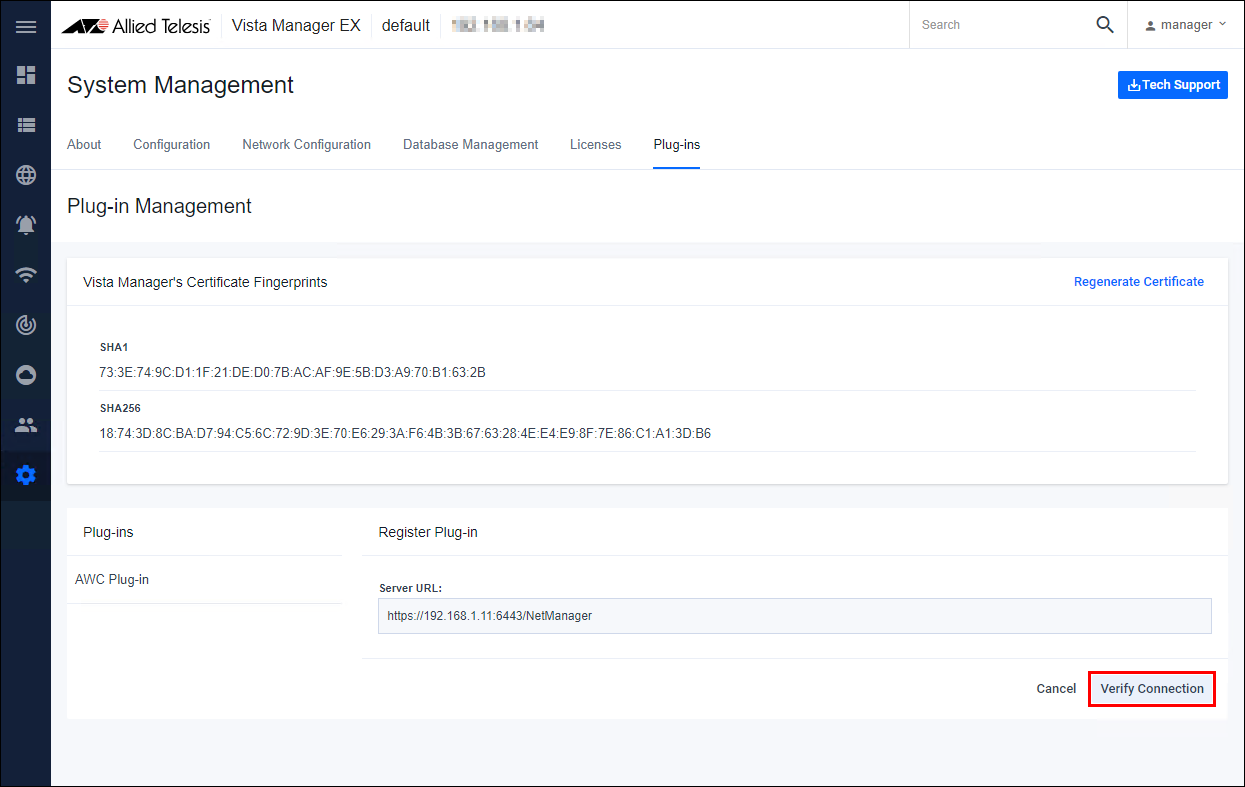Click into the Server URL input field

tap(794, 616)
